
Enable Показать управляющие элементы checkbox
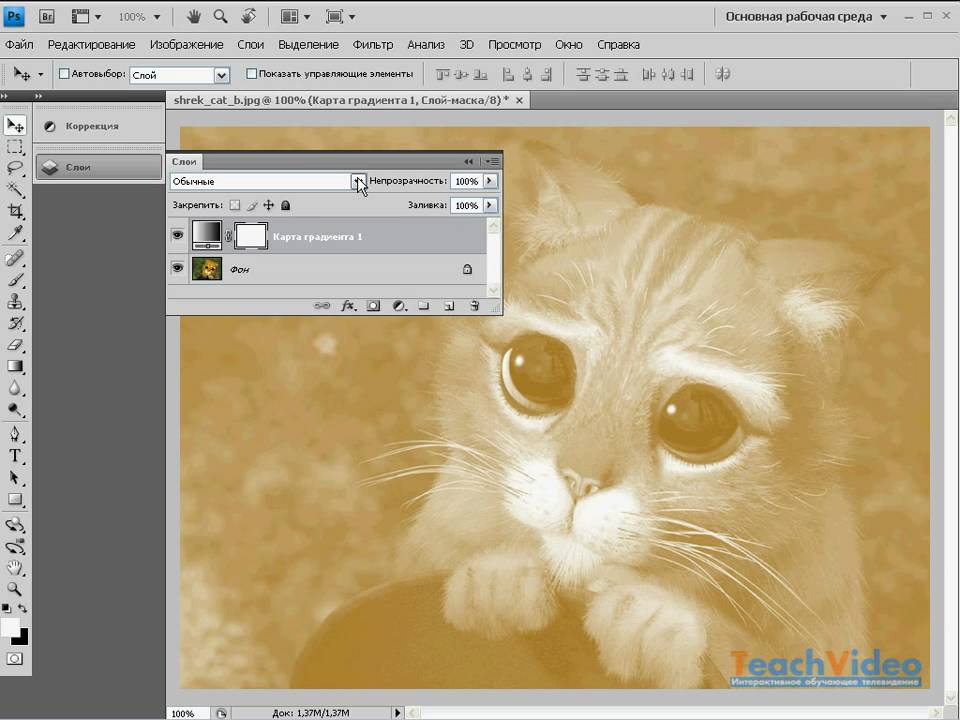pos(251,73)
